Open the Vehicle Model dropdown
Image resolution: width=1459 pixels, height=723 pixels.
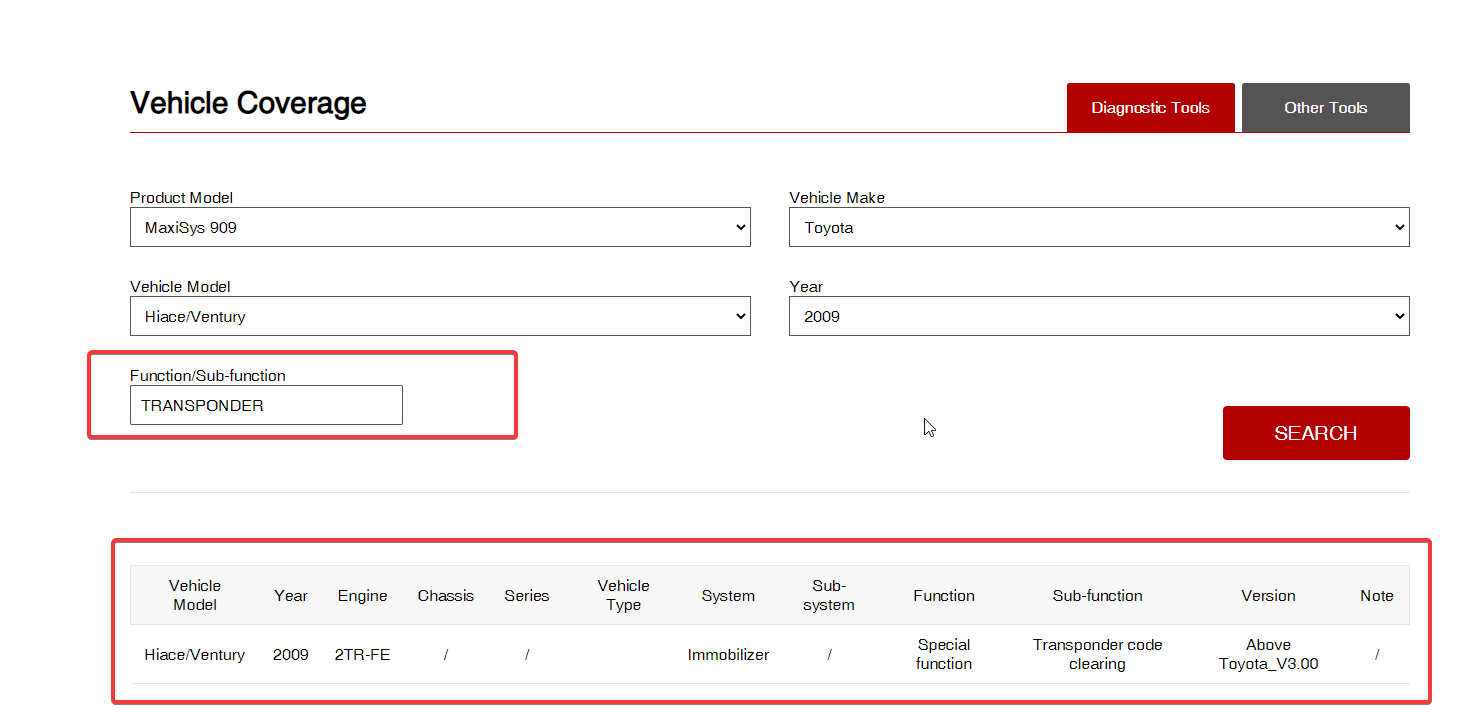(x=440, y=316)
